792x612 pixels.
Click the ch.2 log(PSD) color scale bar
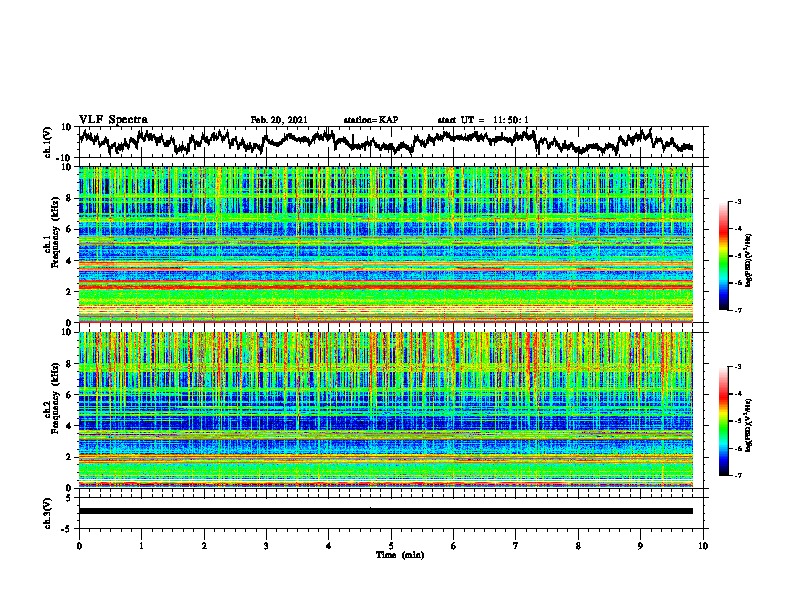pyautogui.click(x=723, y=421)
